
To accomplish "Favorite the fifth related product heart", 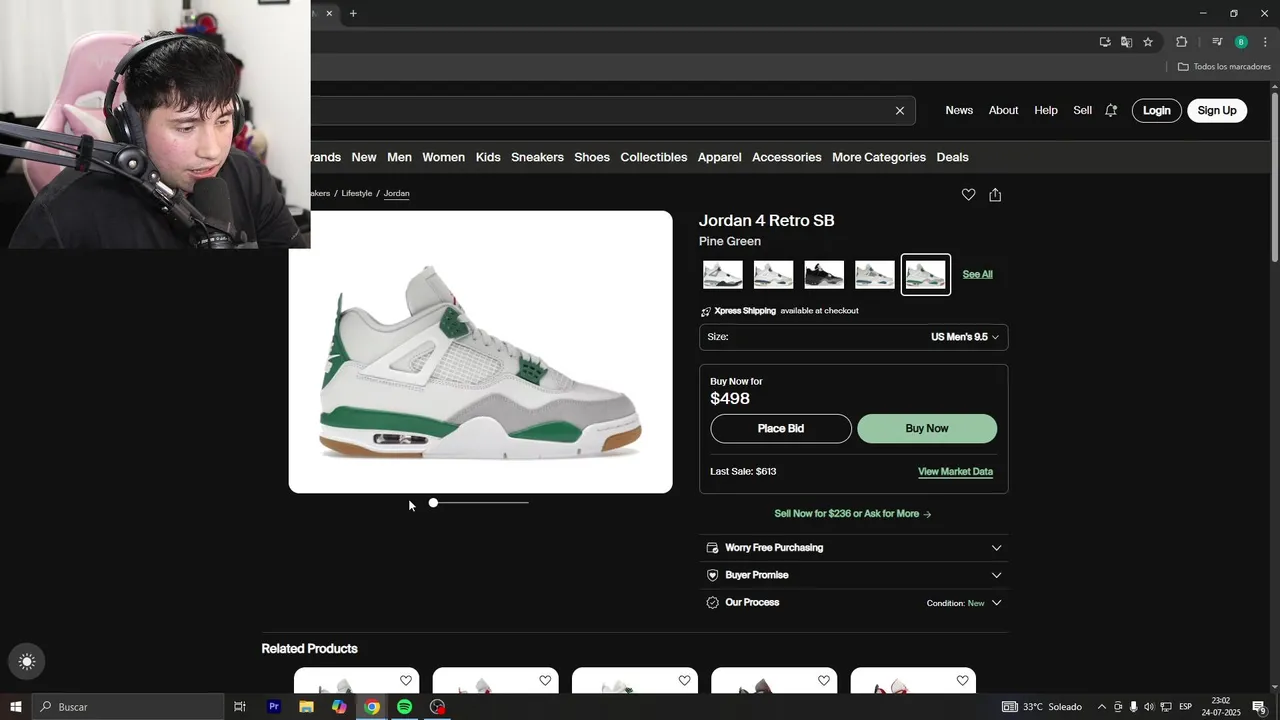I will [962, 681].
